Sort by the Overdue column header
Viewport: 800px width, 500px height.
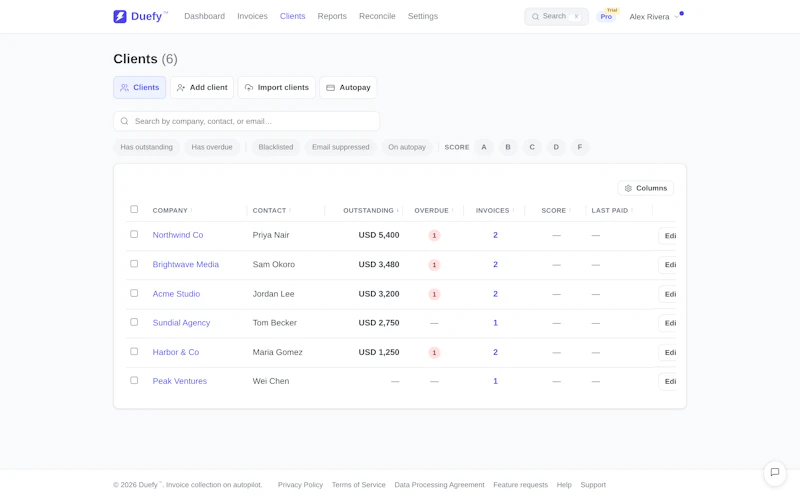click(x=434, y=210)
